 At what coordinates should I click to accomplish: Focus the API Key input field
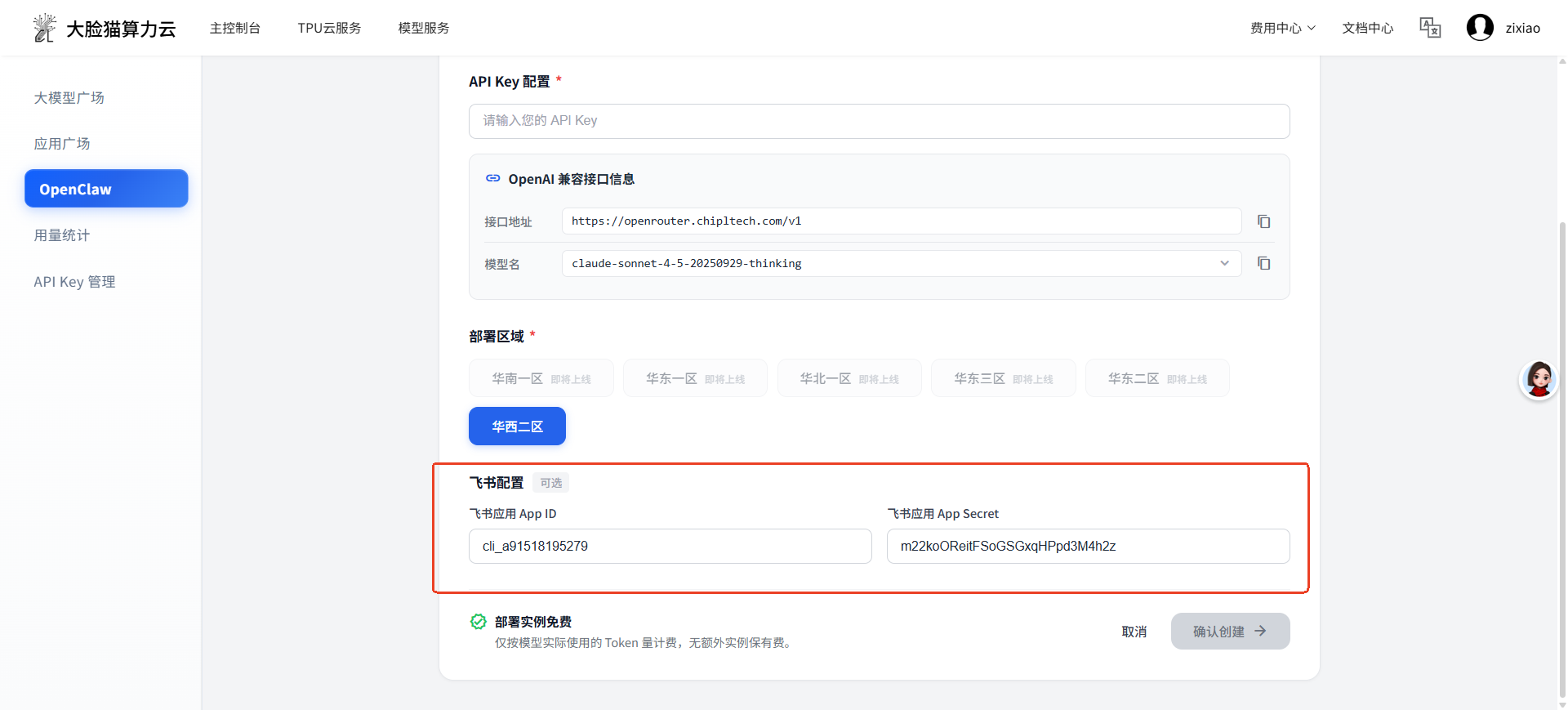879,121
